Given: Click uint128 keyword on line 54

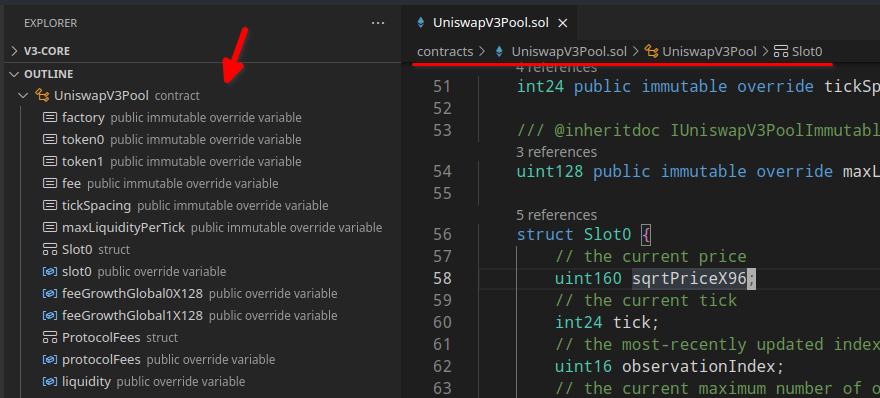Looking at the screenshot, I should tap(550, 171).
